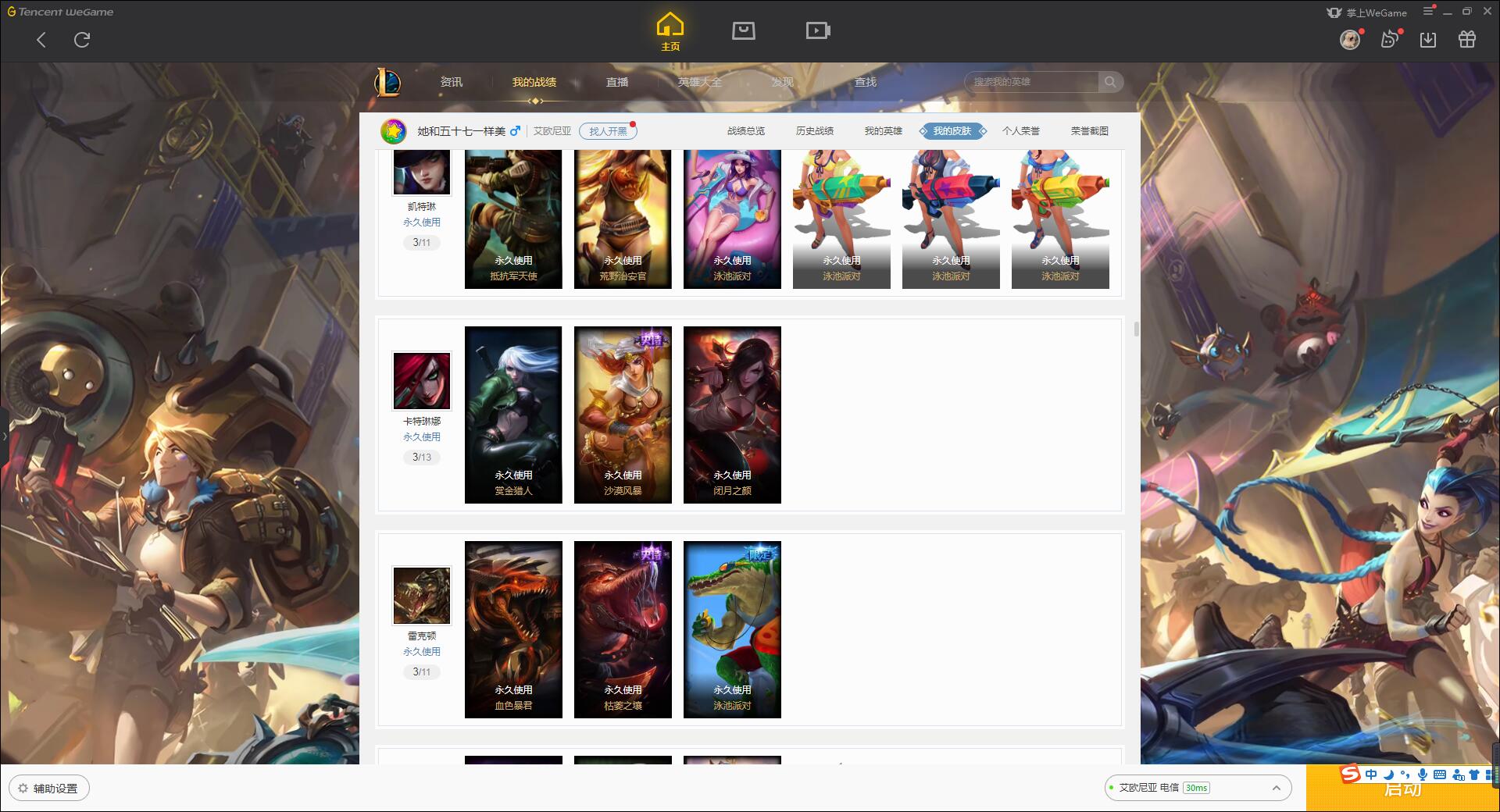Image resolution: width=1500 pixels, height=812 pixels.
Task: Open 我的英雄 sub-tab
Action: [x=884, y=131]
